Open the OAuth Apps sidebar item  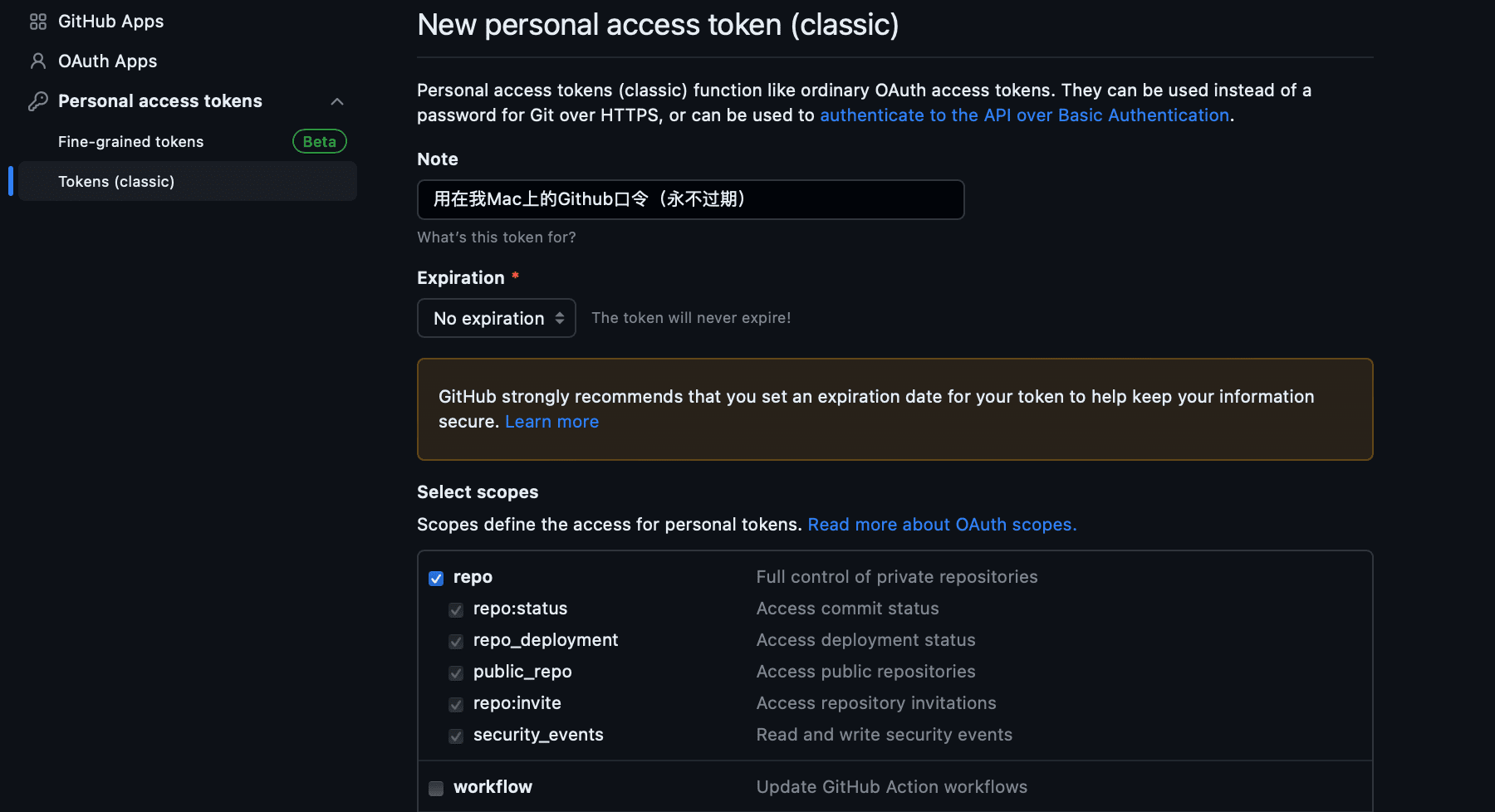pos(107,61)
